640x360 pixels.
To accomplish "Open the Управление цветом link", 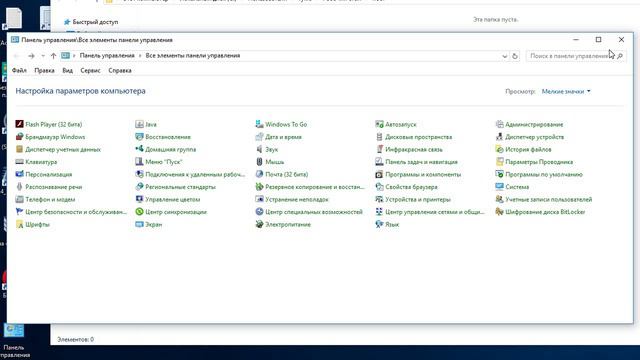I will pos(173,200).
